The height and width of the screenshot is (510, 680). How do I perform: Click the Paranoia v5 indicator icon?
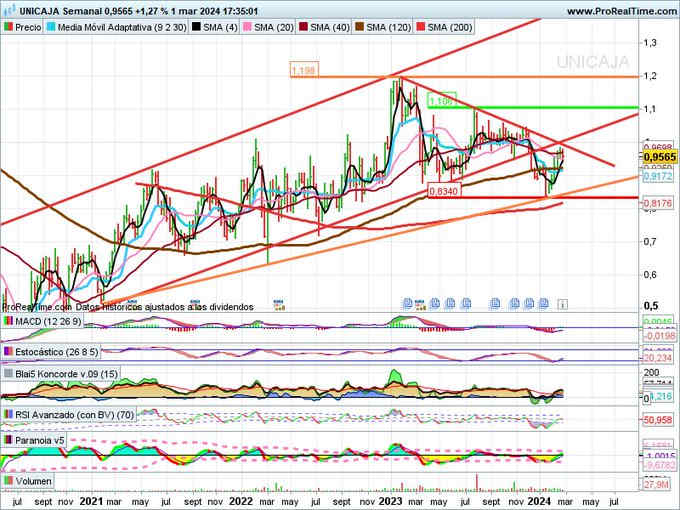8,440
